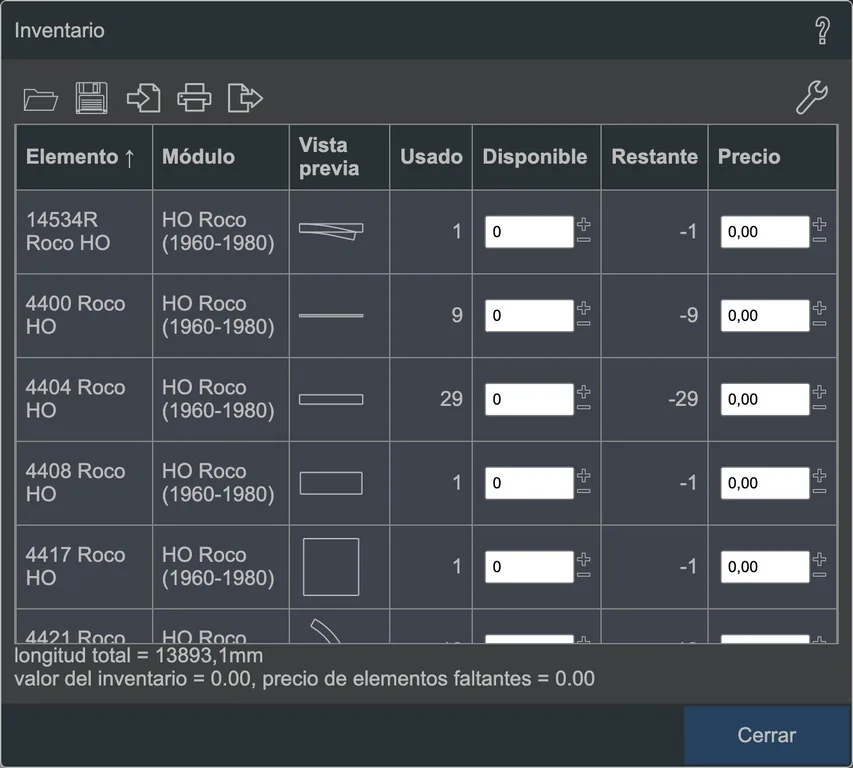This screenshot has height=768, width=853.
Task: Edit Precio field for 4417 Roco HO
Action: [765, 567]
